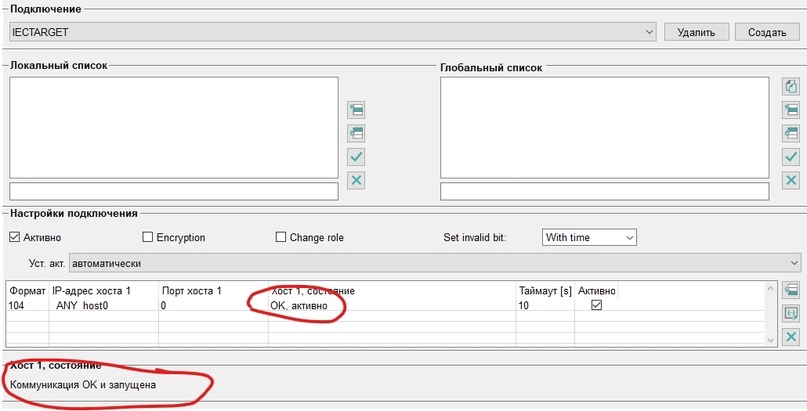Toggle the Активно checkbox in the host row
Image resolution: width=807 pixels, height=411 pixels.
coord(597,305)
